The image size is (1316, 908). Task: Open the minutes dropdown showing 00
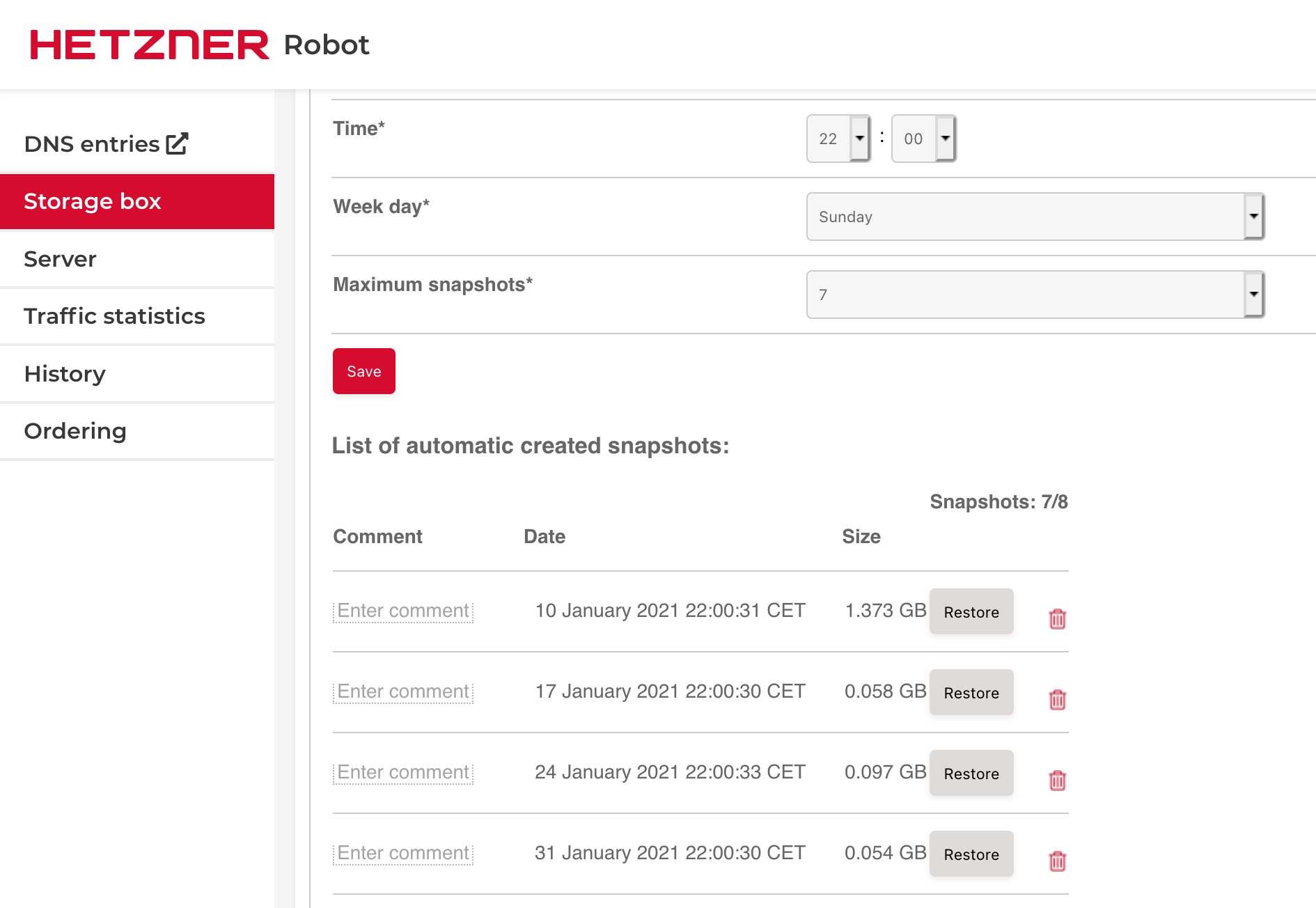[x=923, y=139]
